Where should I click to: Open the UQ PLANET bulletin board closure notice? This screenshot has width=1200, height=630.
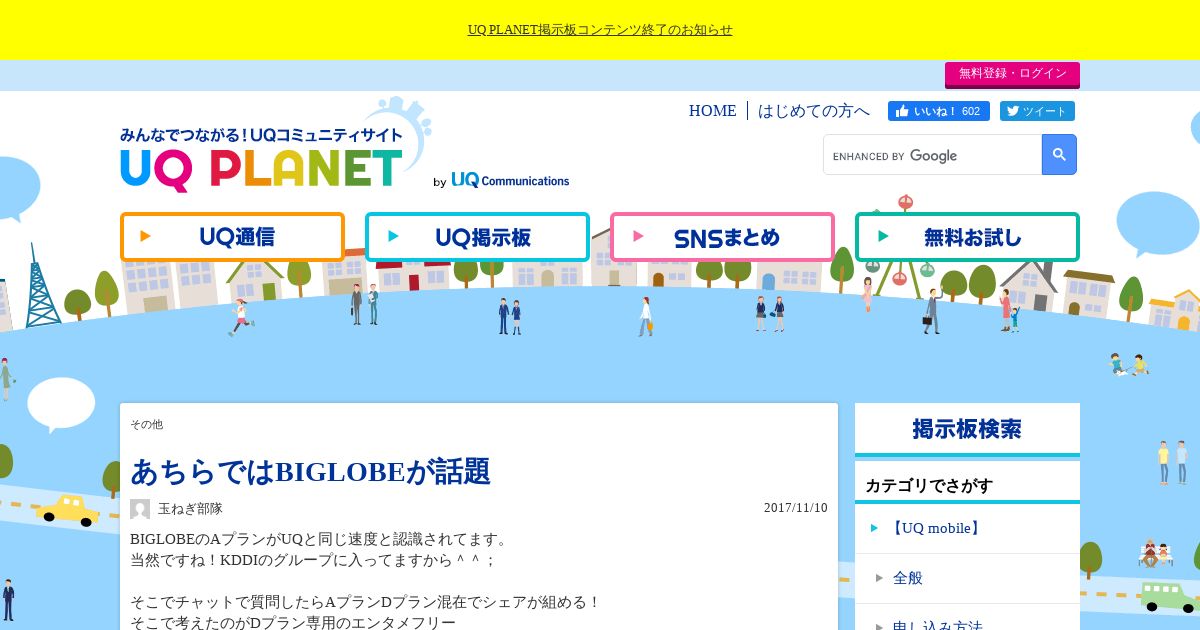(600, 30)
